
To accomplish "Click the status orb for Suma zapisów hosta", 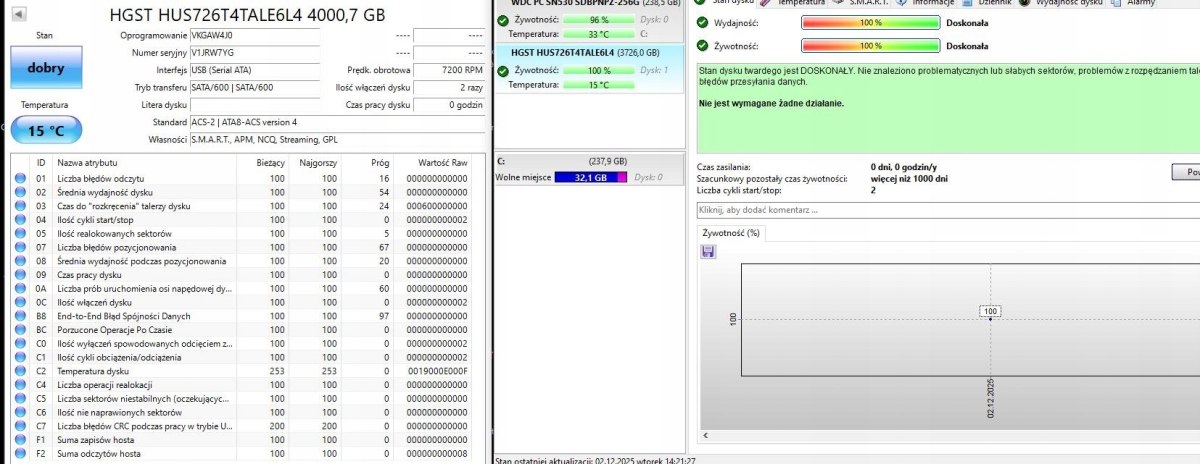I will tap(21, 440).
